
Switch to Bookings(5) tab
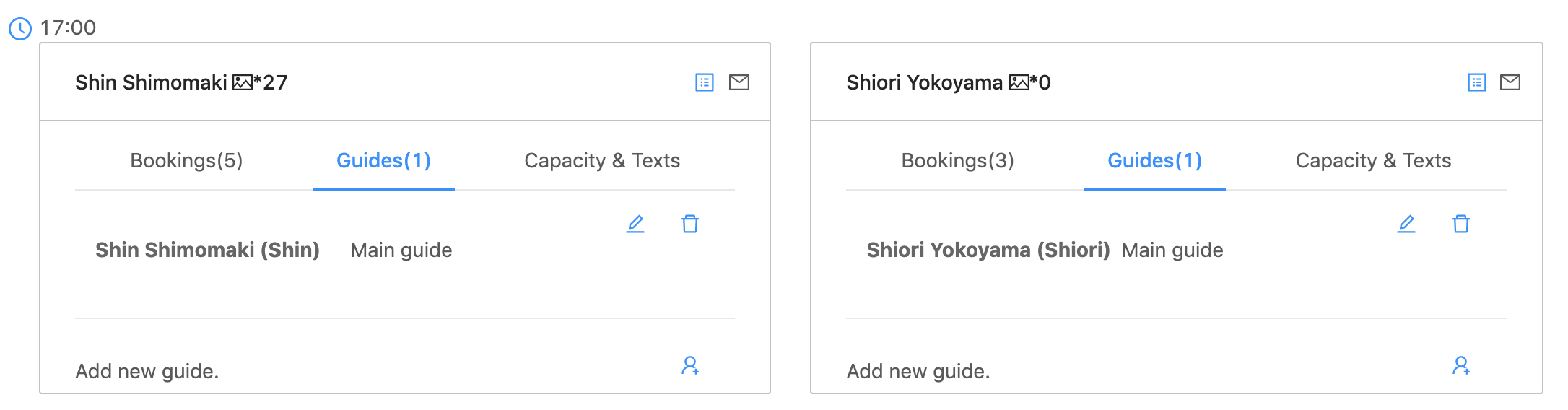[186, 160]
